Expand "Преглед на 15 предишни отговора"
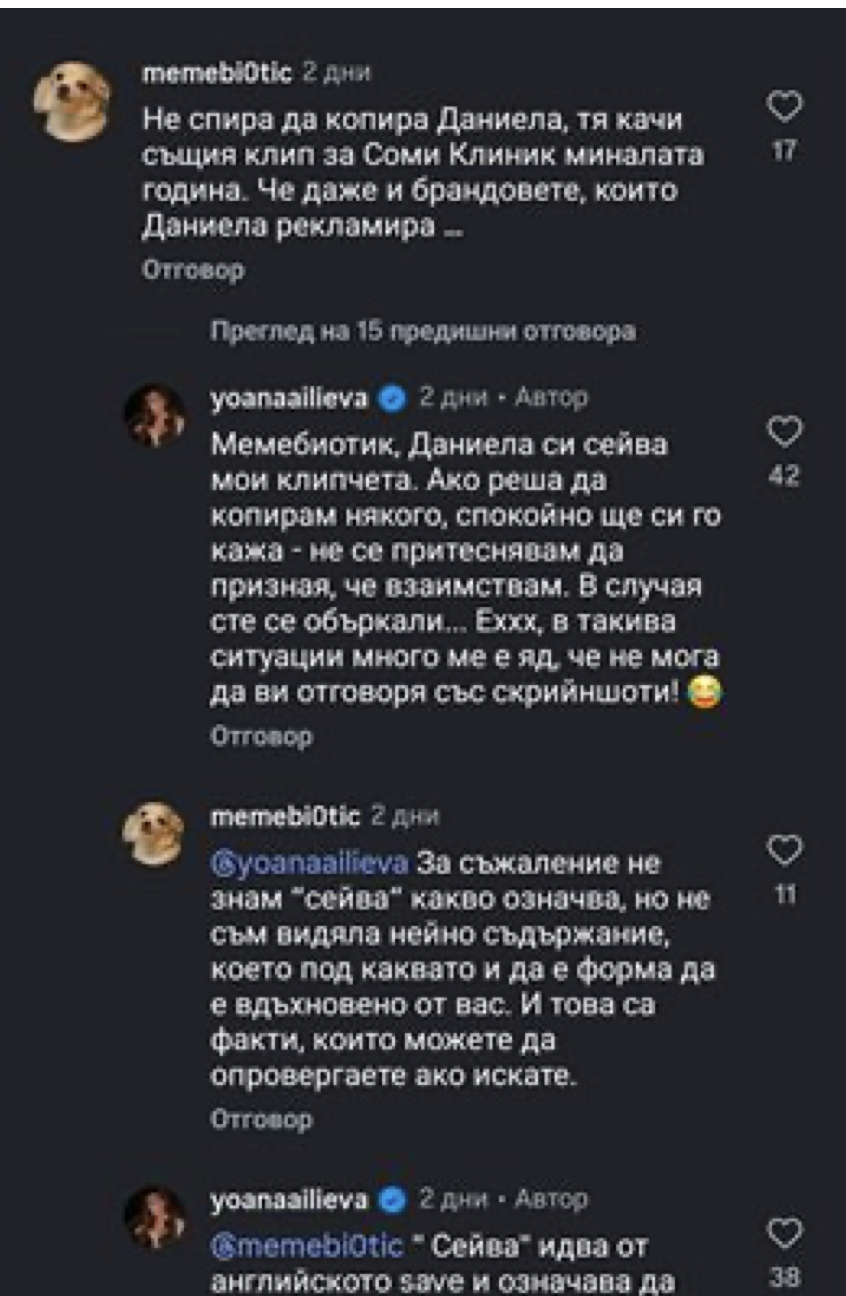The image size is (846, 1296). click(423, 332)
